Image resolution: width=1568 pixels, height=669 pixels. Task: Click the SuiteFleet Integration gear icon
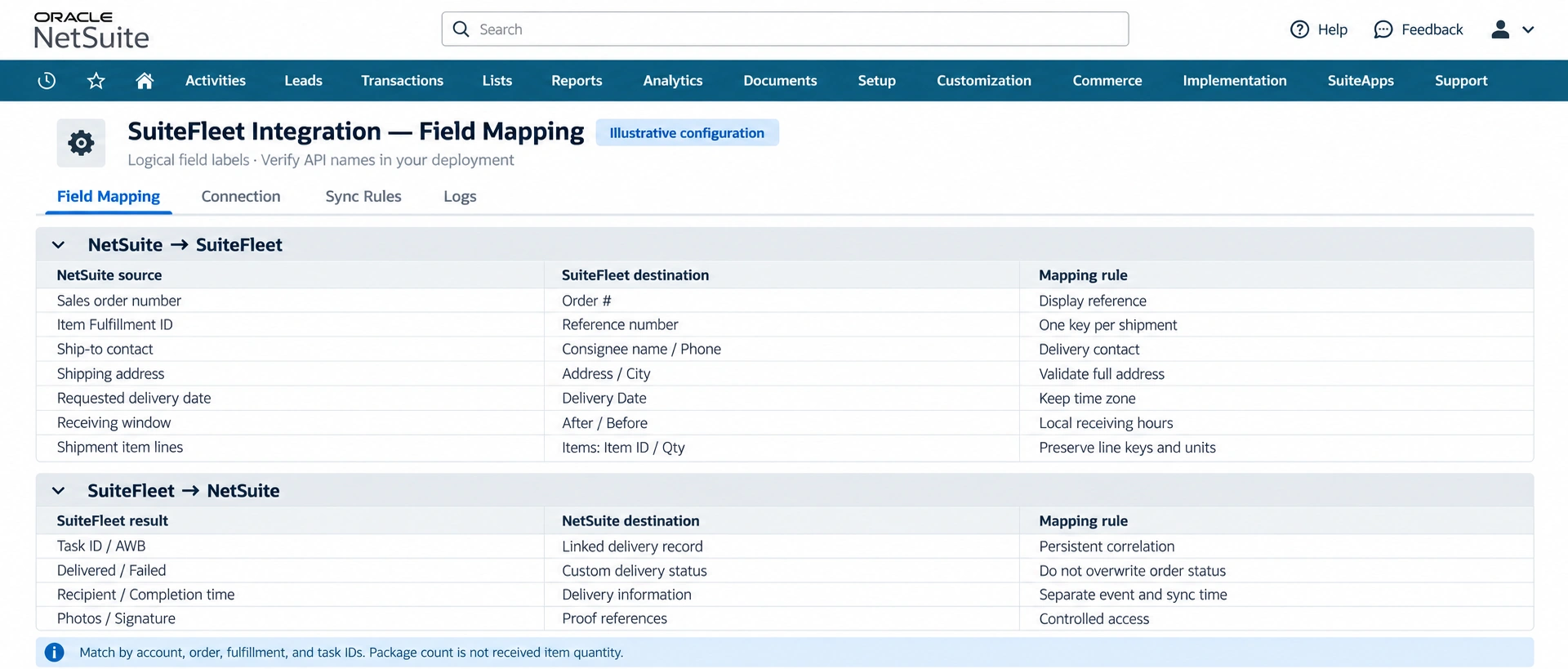click(x=81, y=143)
